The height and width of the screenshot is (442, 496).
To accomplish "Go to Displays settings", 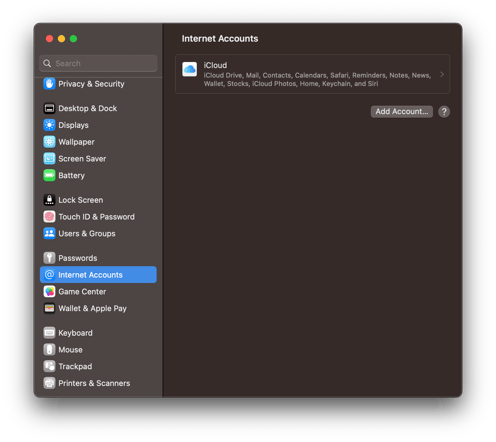I will point(74,125).
